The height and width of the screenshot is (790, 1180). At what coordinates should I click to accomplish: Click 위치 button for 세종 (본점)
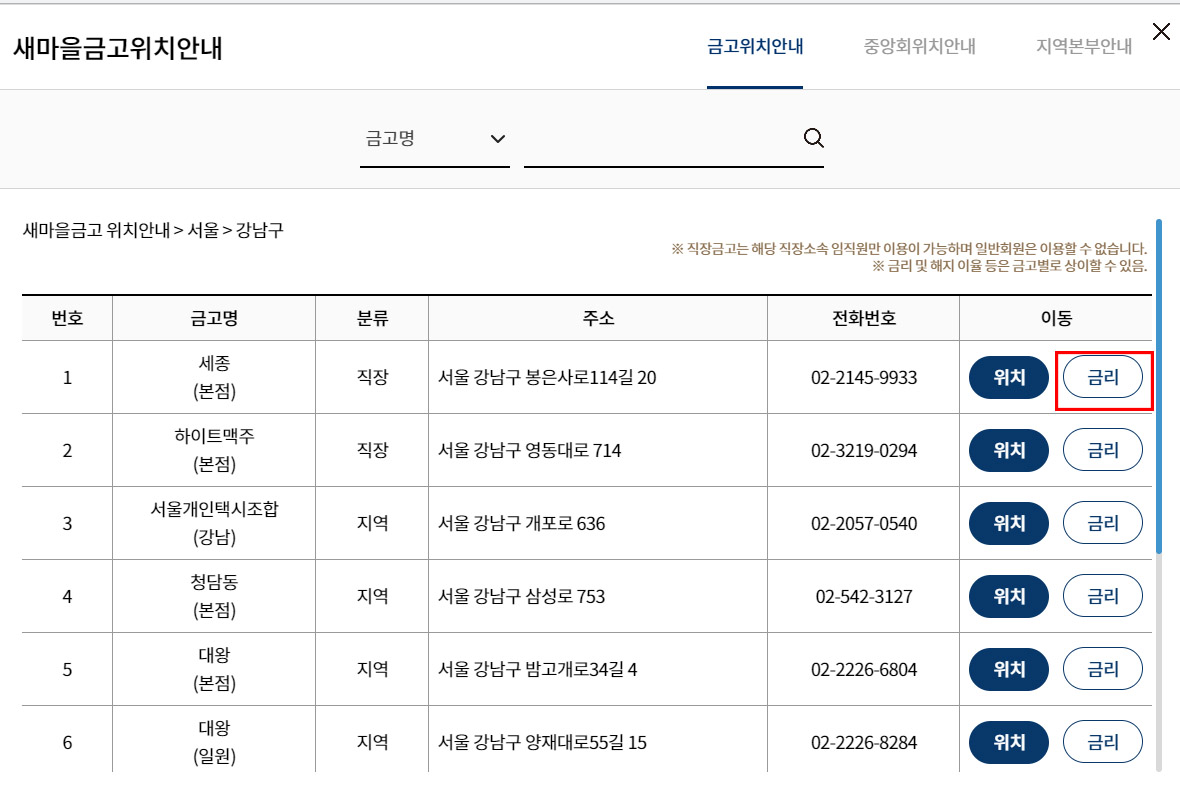(x=1008, y=378)
